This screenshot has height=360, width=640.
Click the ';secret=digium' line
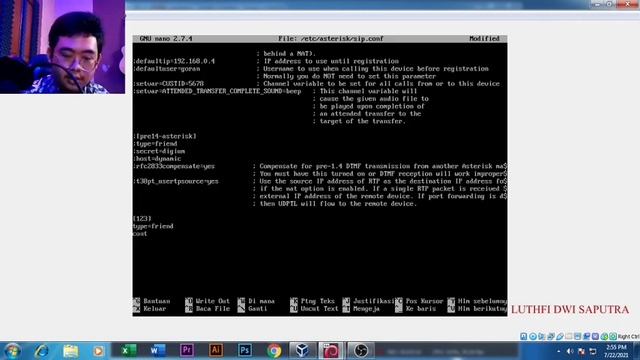159,151
